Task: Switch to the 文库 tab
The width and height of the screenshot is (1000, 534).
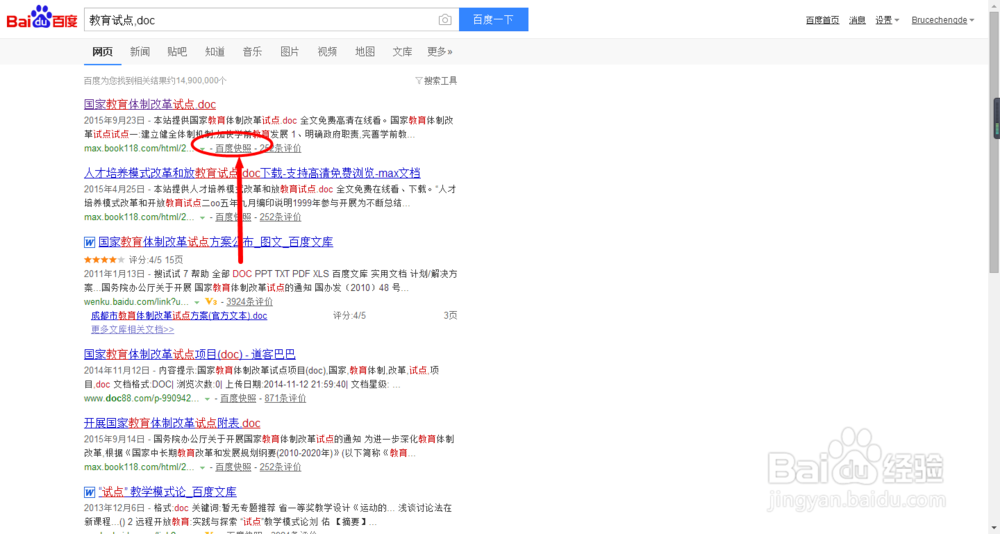Action: tap(402, 52)
